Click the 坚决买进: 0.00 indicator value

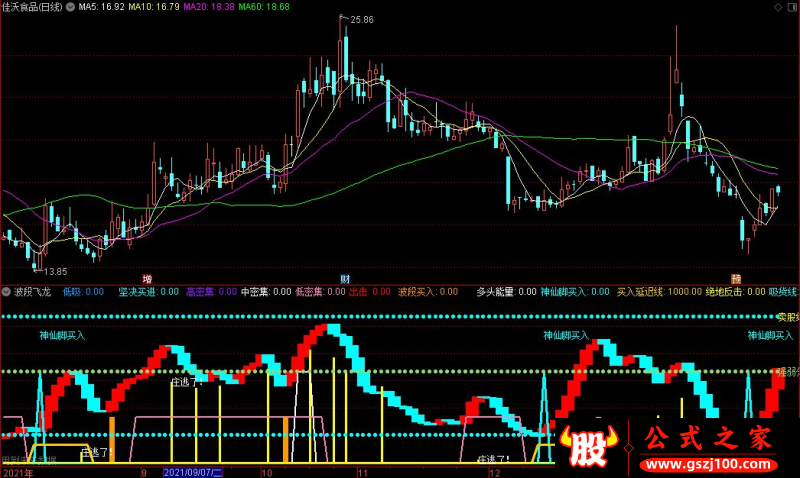(148, 292)
